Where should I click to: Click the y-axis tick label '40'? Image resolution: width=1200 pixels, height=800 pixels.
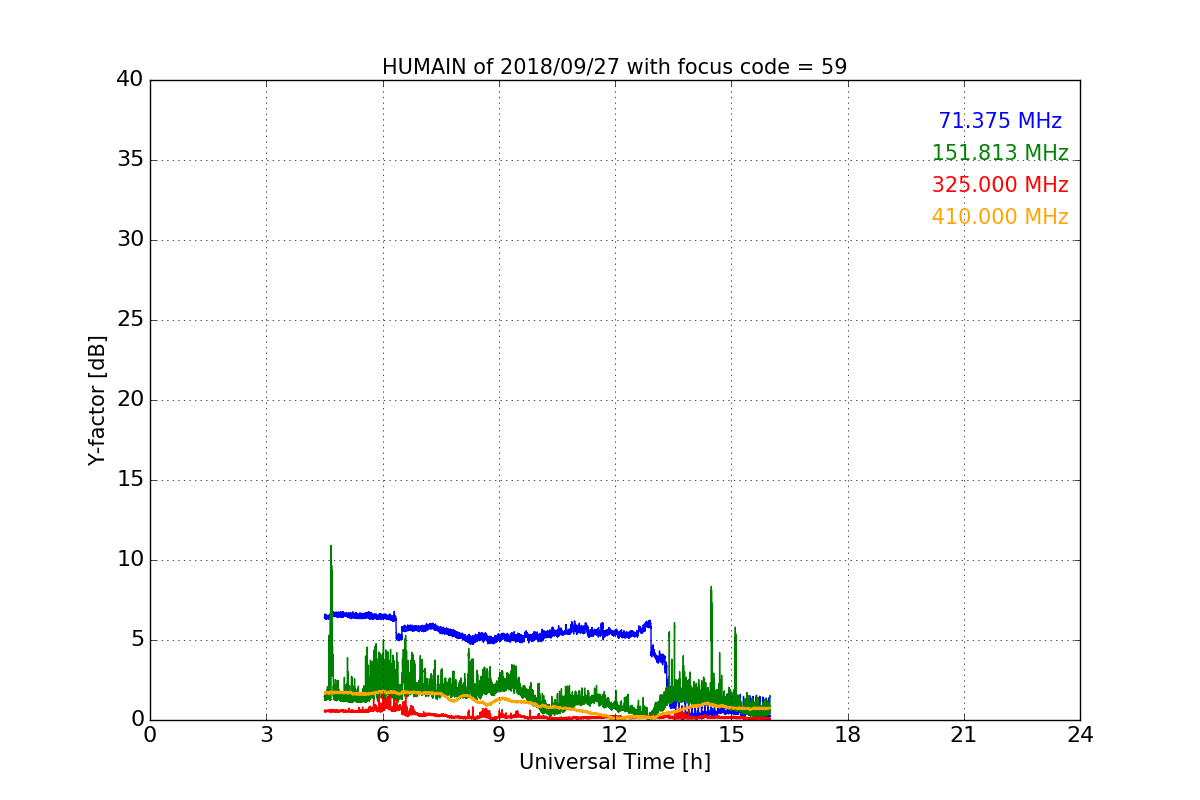(130, 80)
